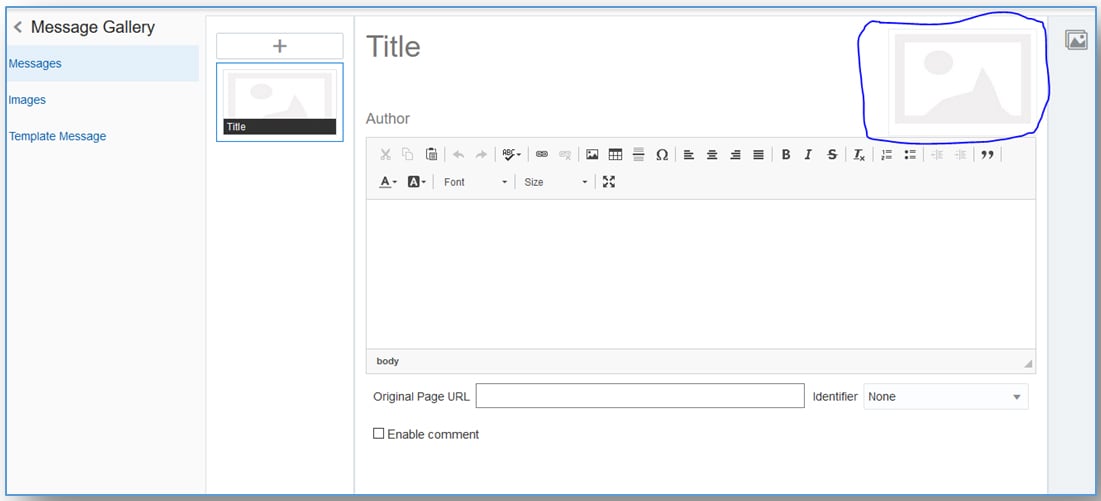This screenshot has width=1101, height=501.
Task: Click the Unlink icon
Action: pyautogui.click(x=565, y=154)
